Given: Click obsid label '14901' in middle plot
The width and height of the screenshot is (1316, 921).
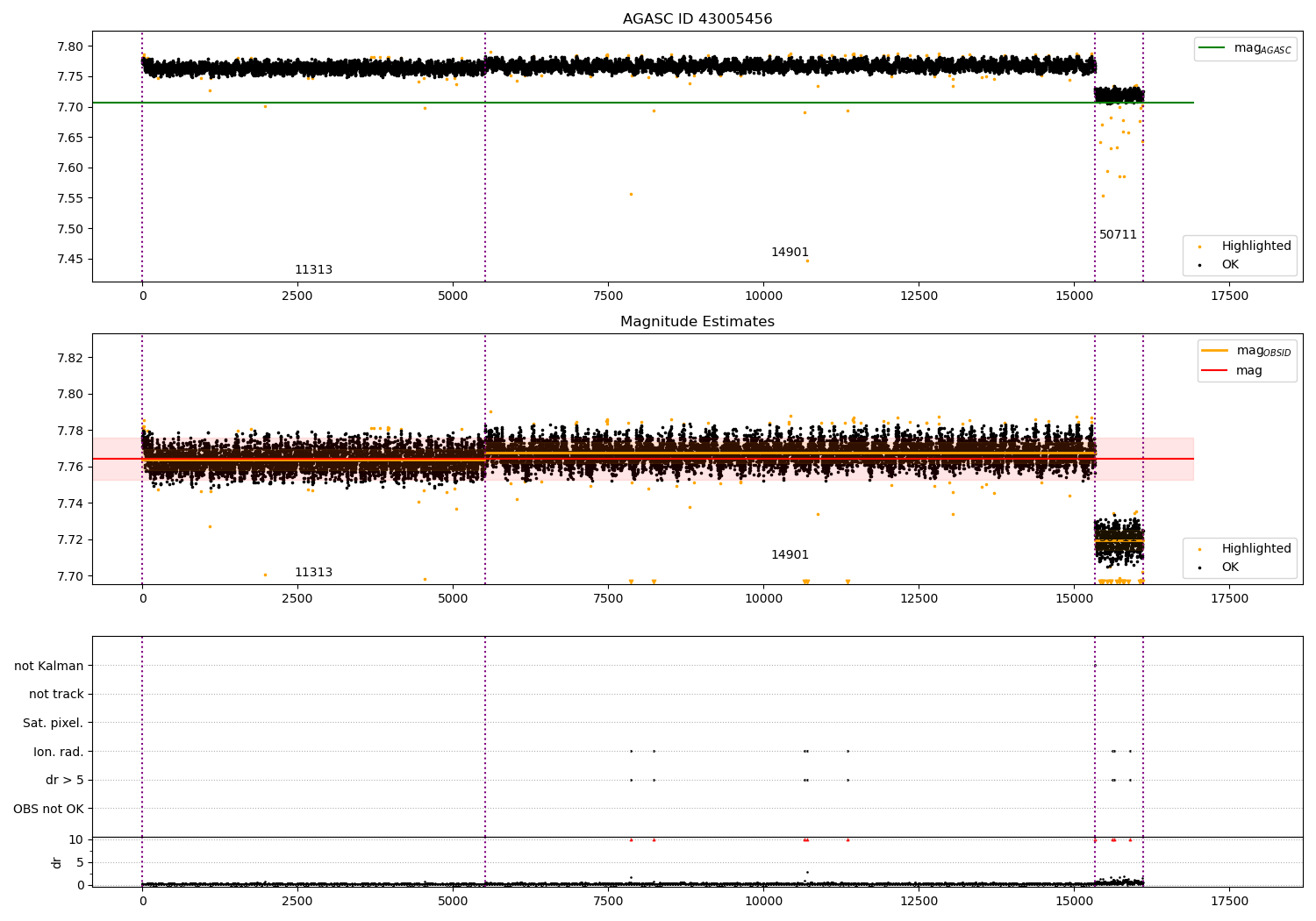Looking at the screenshot, I should pyautogui.click(x=790, y=554).
